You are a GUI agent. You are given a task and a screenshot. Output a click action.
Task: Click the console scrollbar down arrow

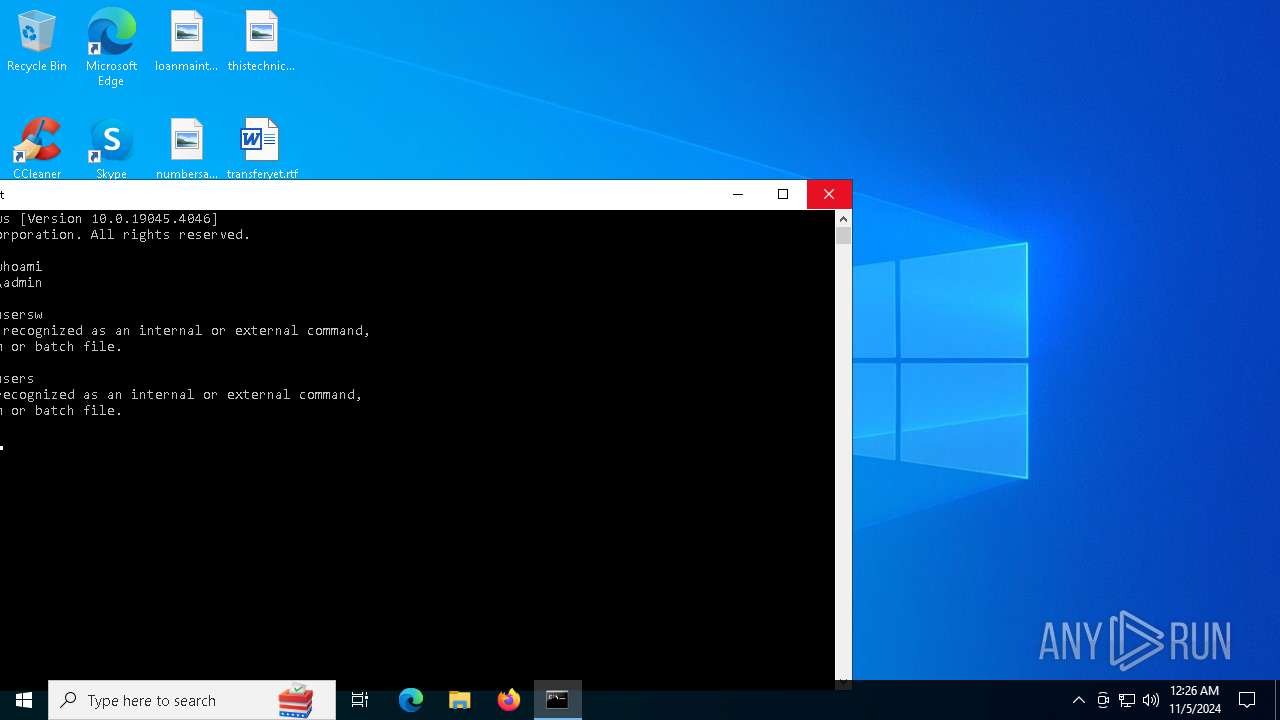[x=843, y=681]
